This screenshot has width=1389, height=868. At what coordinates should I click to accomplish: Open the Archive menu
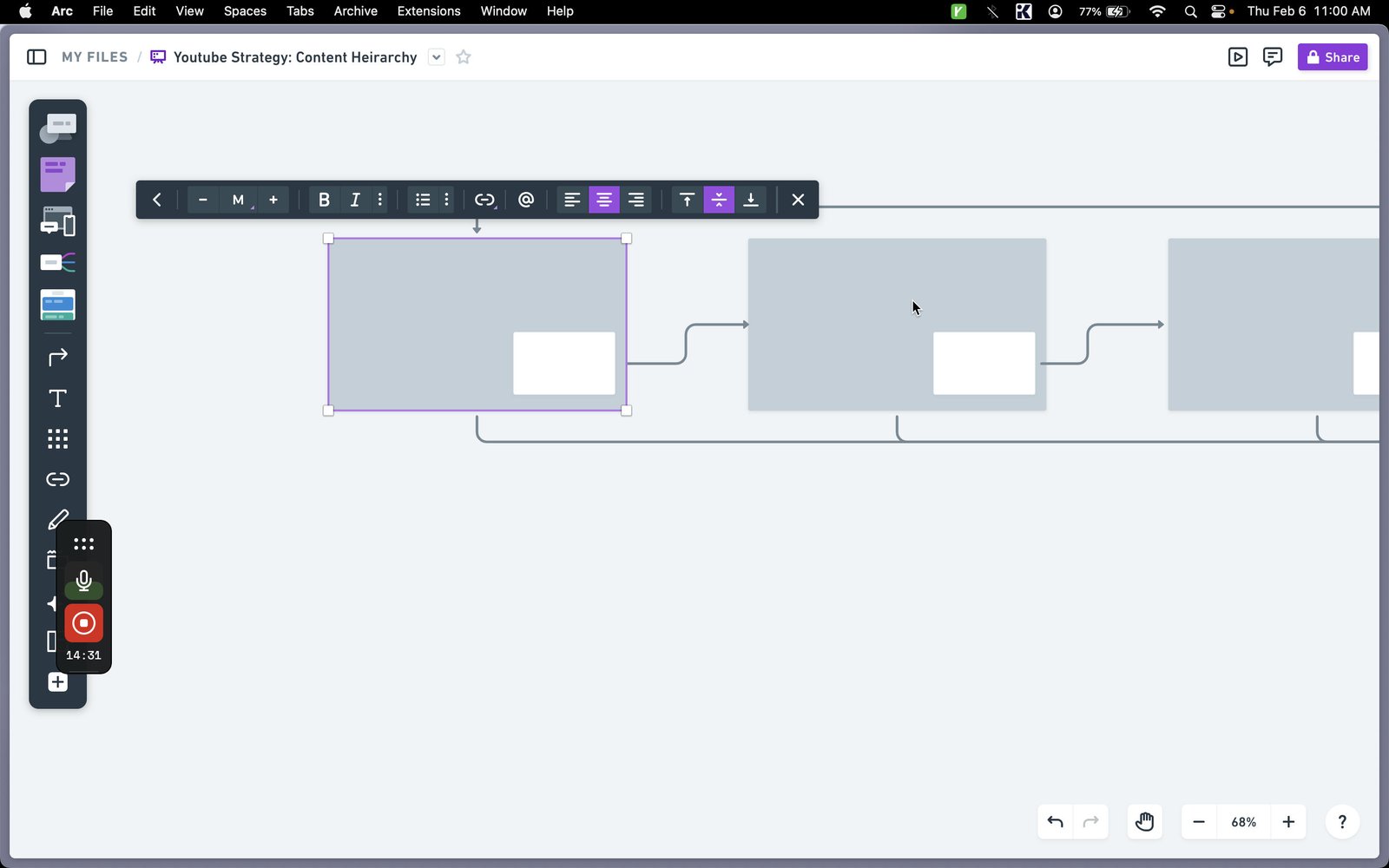(x=356, y=11)
